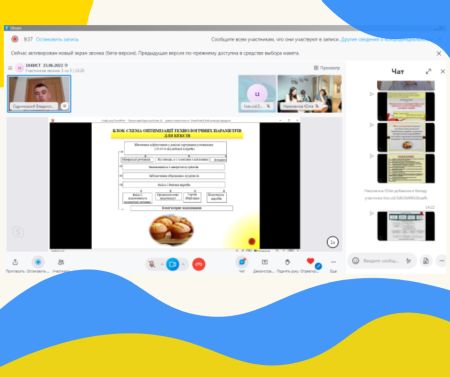Viewport: 450px width, 377px height.
Task: Send a heart reaction
Action: (310, 261)
